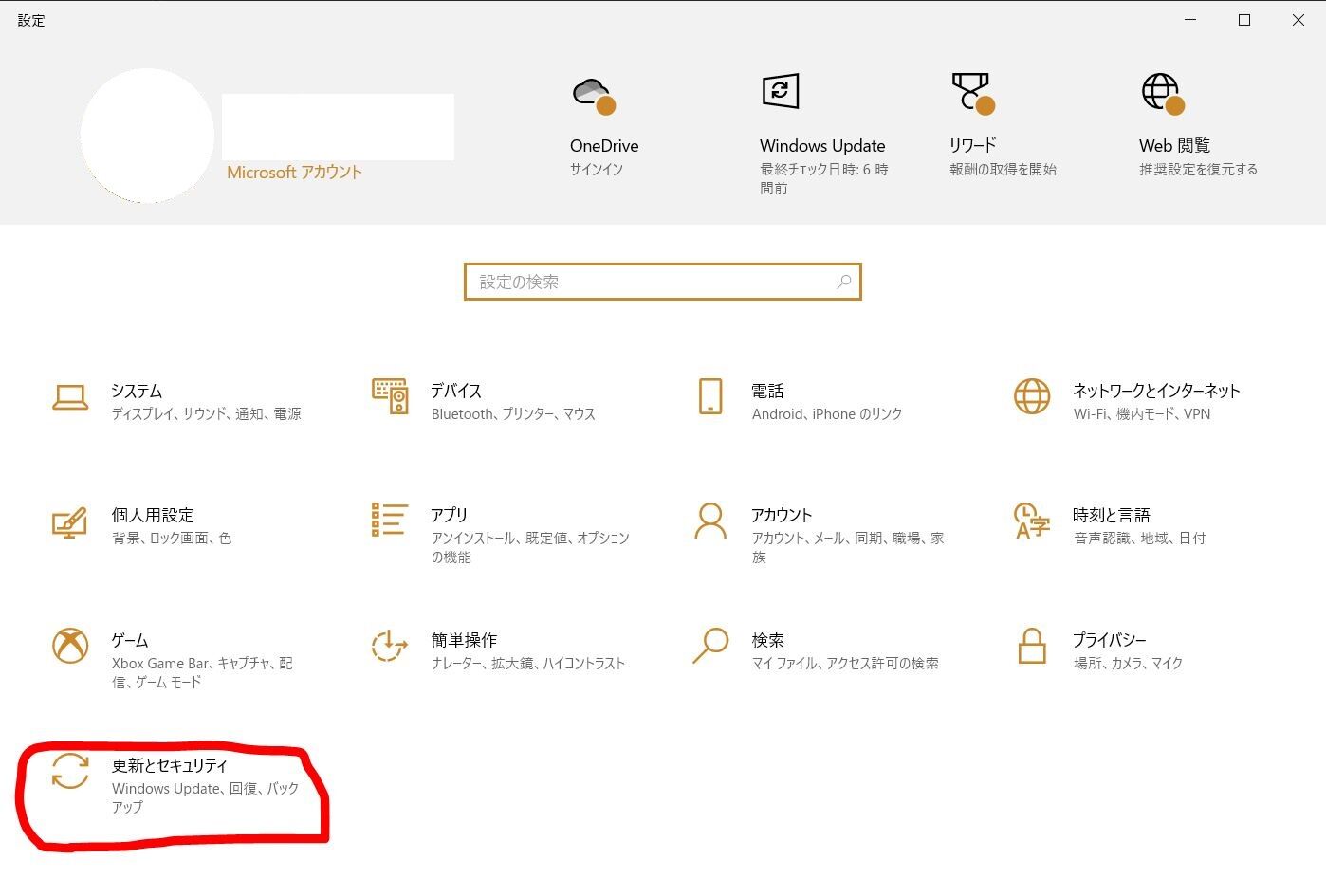This screenshot has height=896, width=1326.
Task: Click the 設定 window title text
Action: pyautogui.click(x=31, y=20)
